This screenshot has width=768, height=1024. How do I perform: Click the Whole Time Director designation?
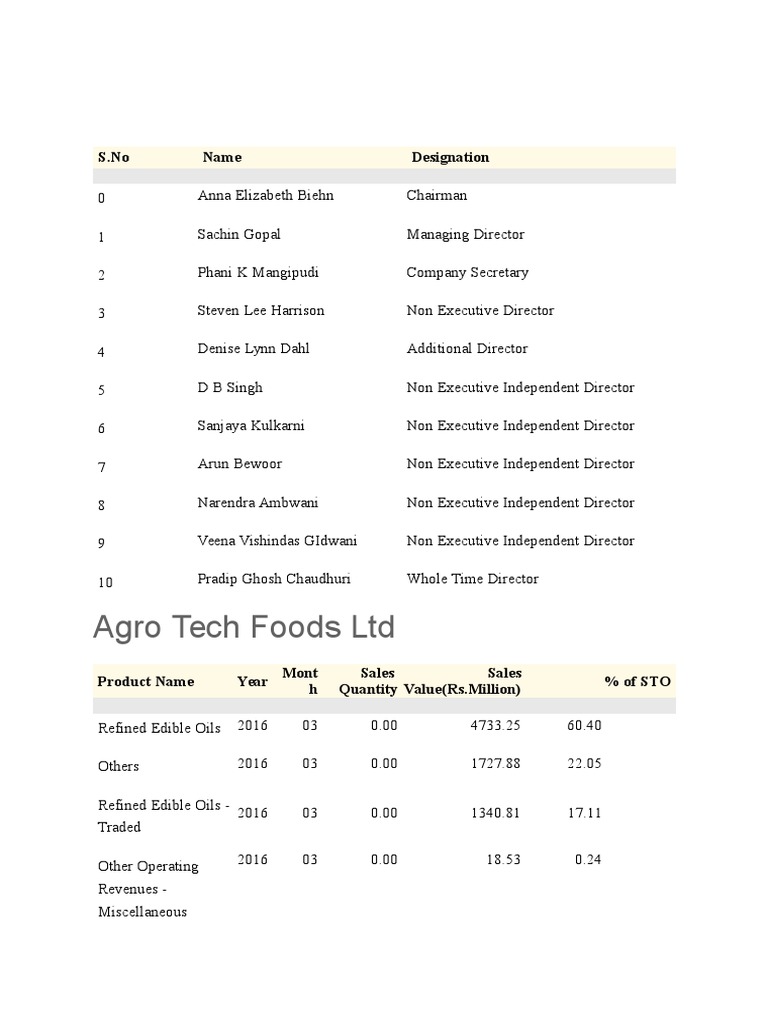pyautogui.click(x=472, y=579)
